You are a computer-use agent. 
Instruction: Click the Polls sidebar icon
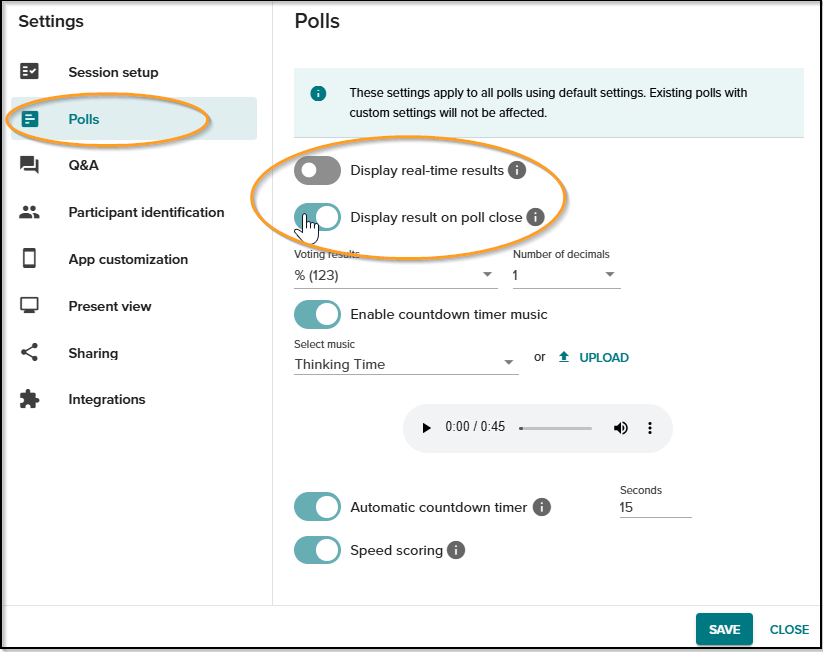click(29, 118)
